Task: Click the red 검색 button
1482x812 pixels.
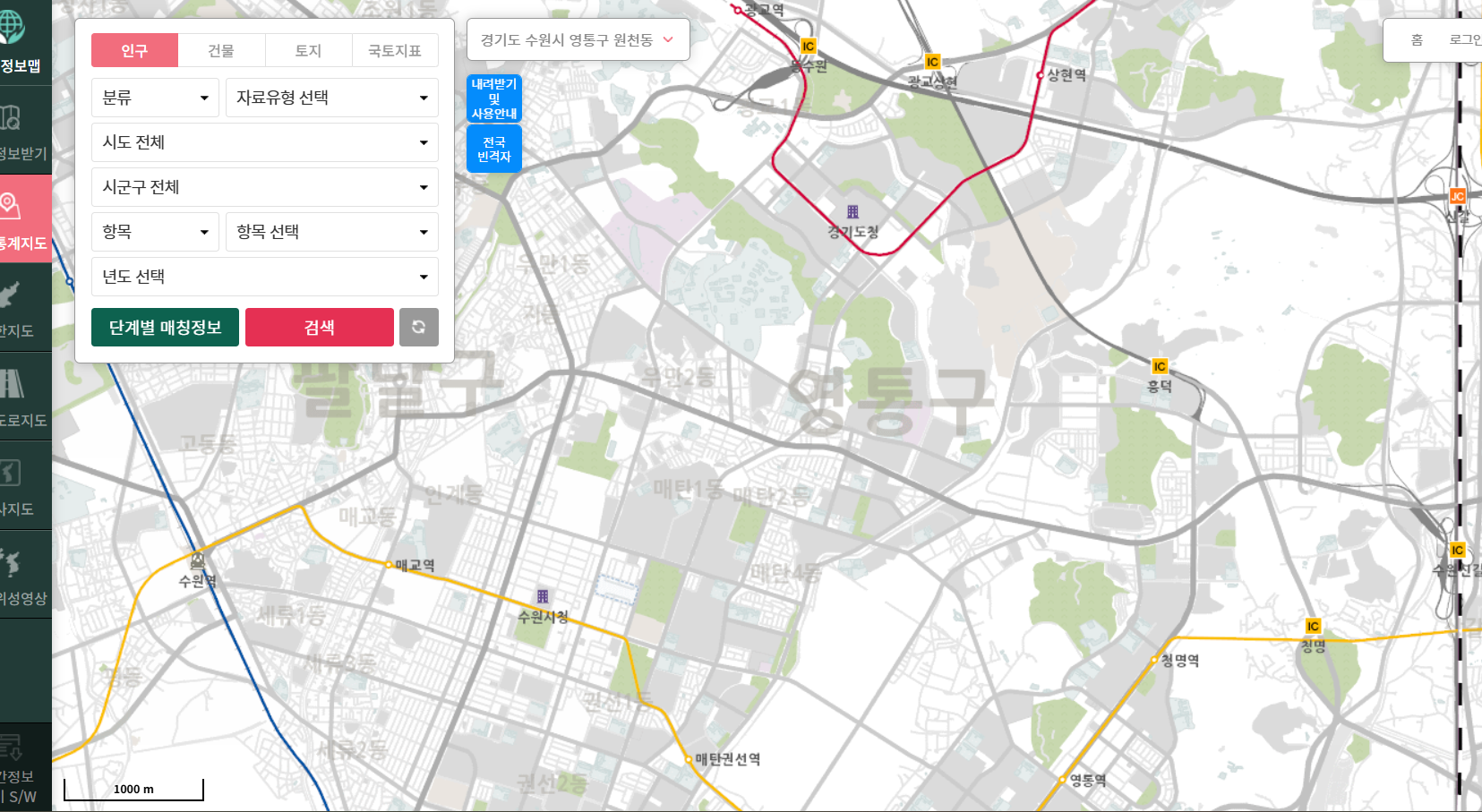Action: [x=320, y=327]
